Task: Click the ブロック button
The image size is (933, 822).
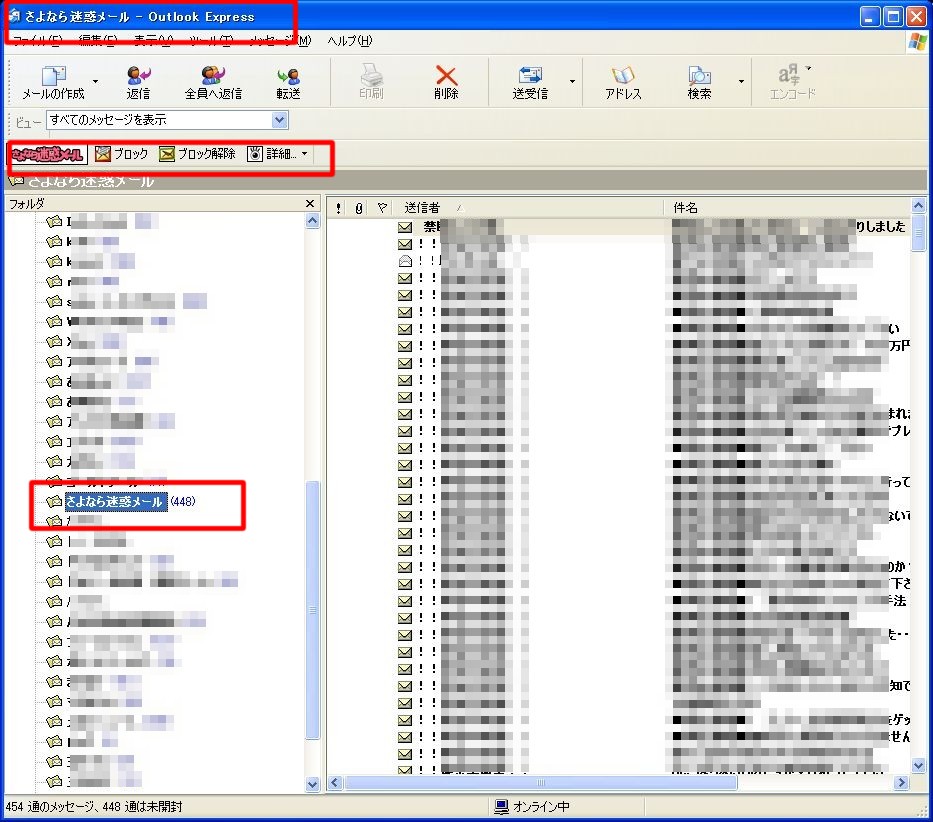Action: [x=121, y=154]
